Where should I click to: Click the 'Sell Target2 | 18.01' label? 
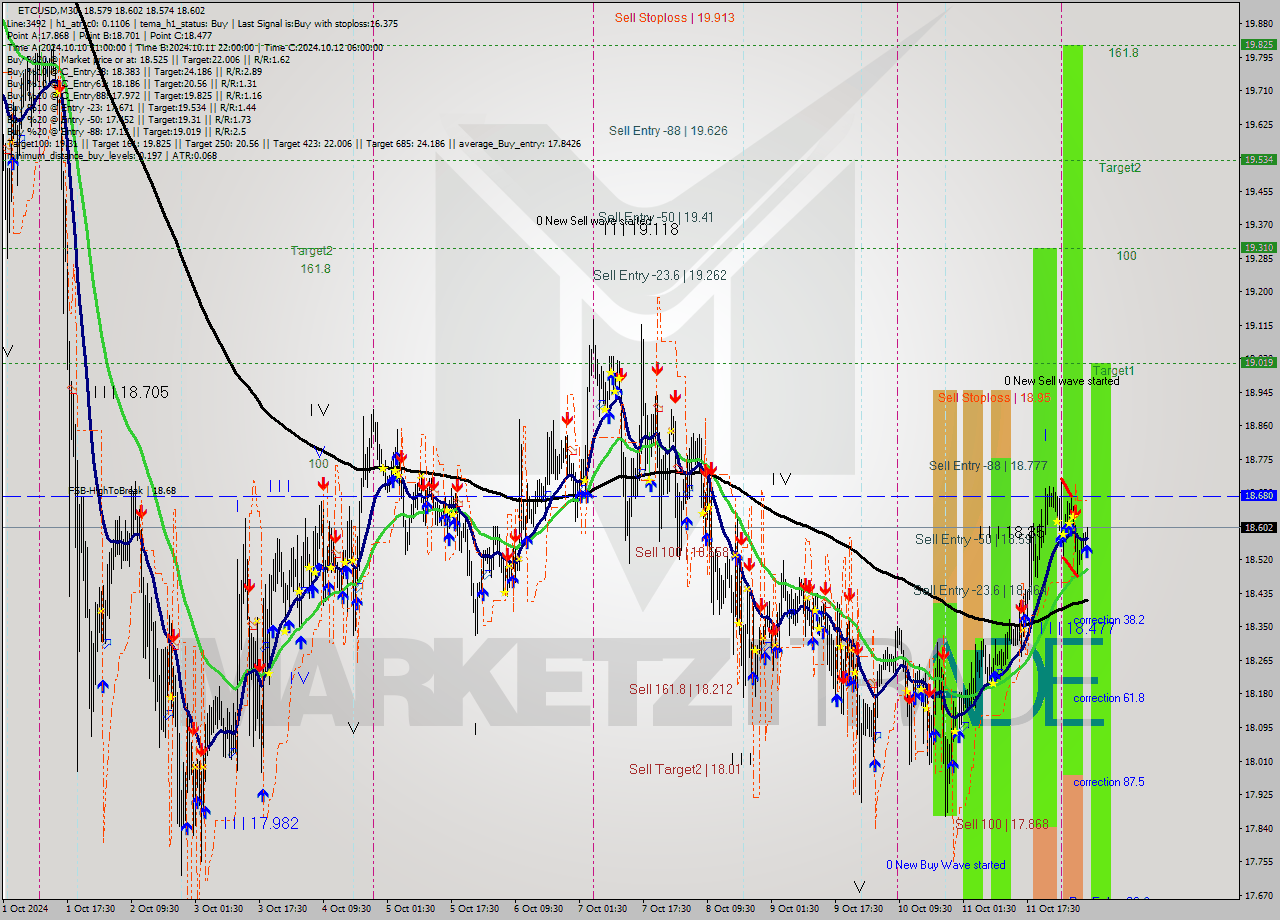(x=685, y=769)
